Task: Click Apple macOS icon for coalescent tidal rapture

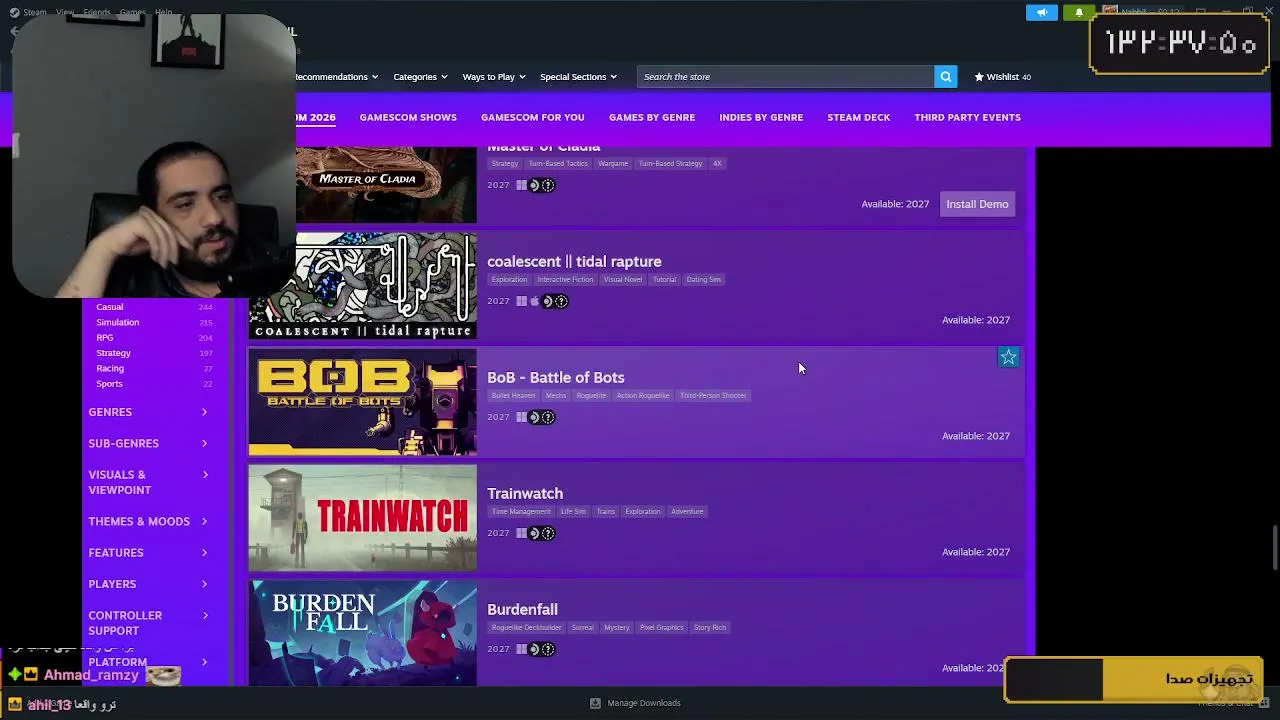Action: pyautogui.click(x=534, y=301)
